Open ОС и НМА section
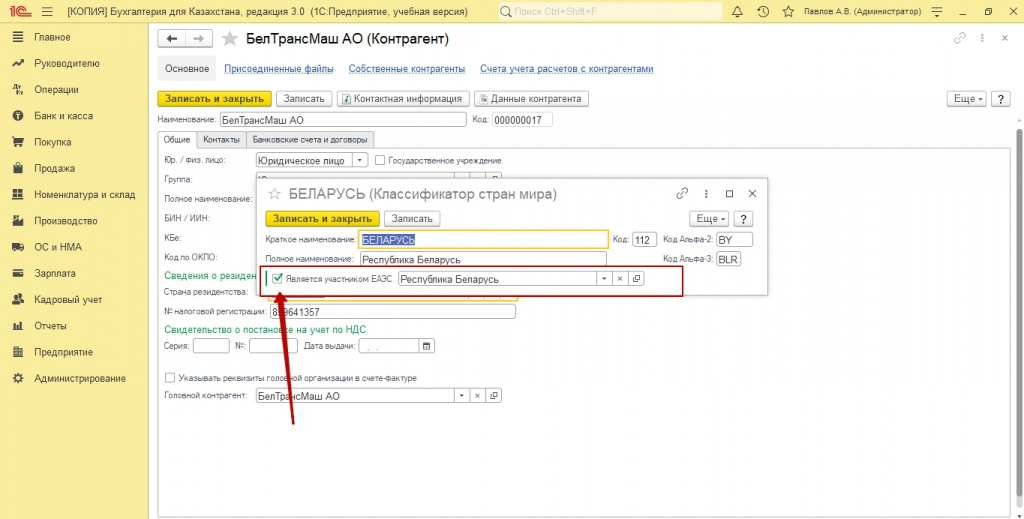The width and height of the screenshot is (1024, 519). point(58,247)
